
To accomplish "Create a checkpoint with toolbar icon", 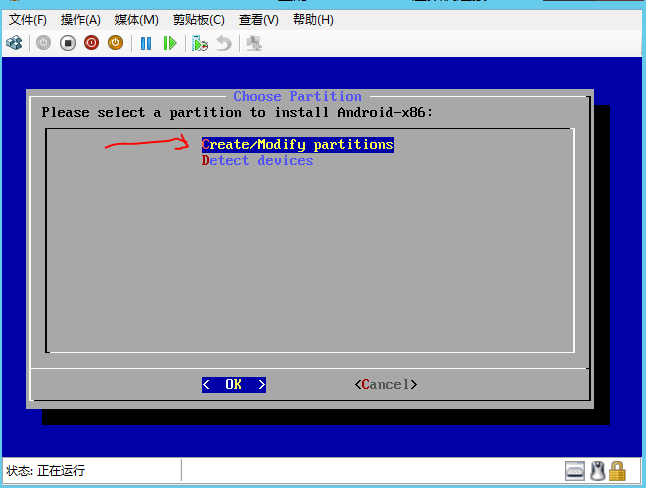I will (200, 43).
